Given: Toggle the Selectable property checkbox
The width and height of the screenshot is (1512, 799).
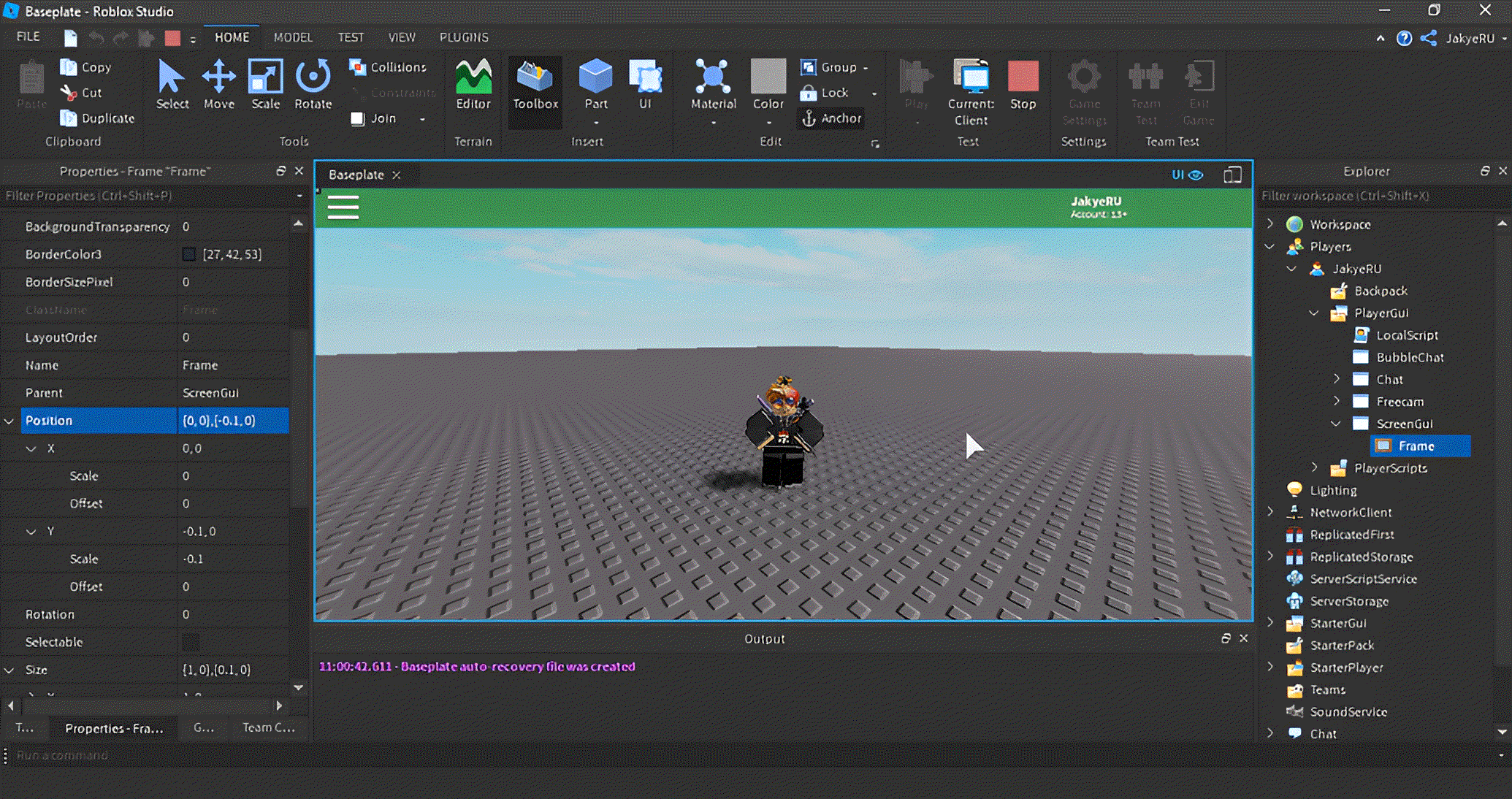Looking at the screenshot, I should tap(191, 642).
